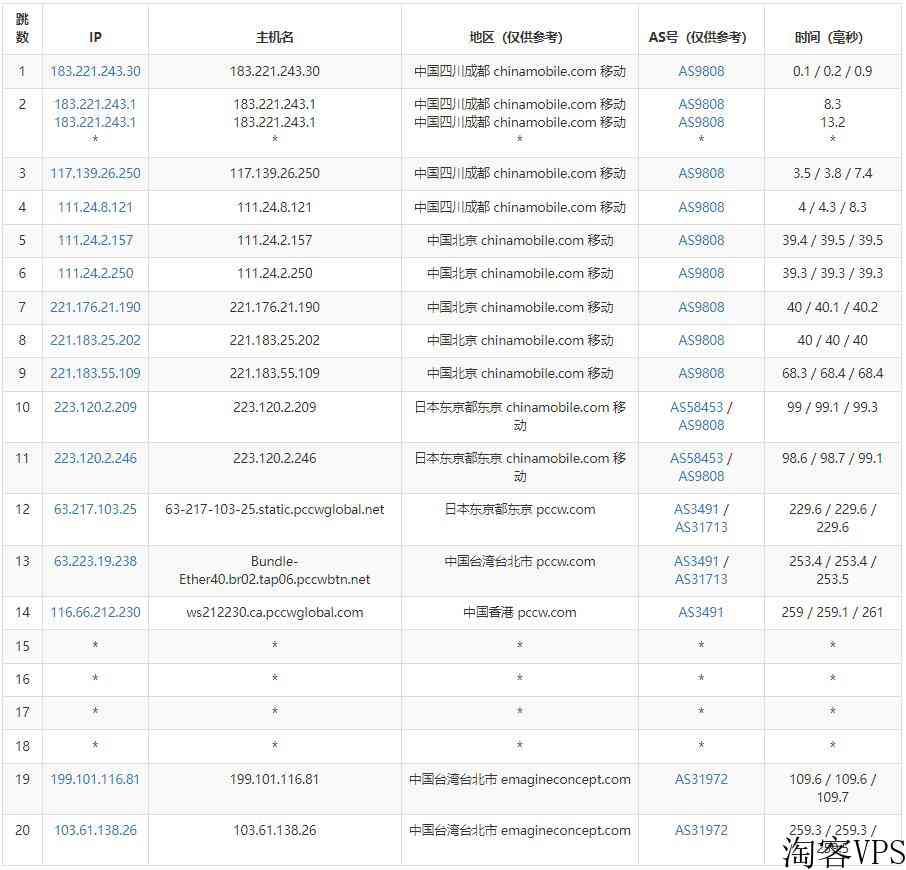
Task: Click AS9808 link in hop 5 row
Action: point(701,240)
